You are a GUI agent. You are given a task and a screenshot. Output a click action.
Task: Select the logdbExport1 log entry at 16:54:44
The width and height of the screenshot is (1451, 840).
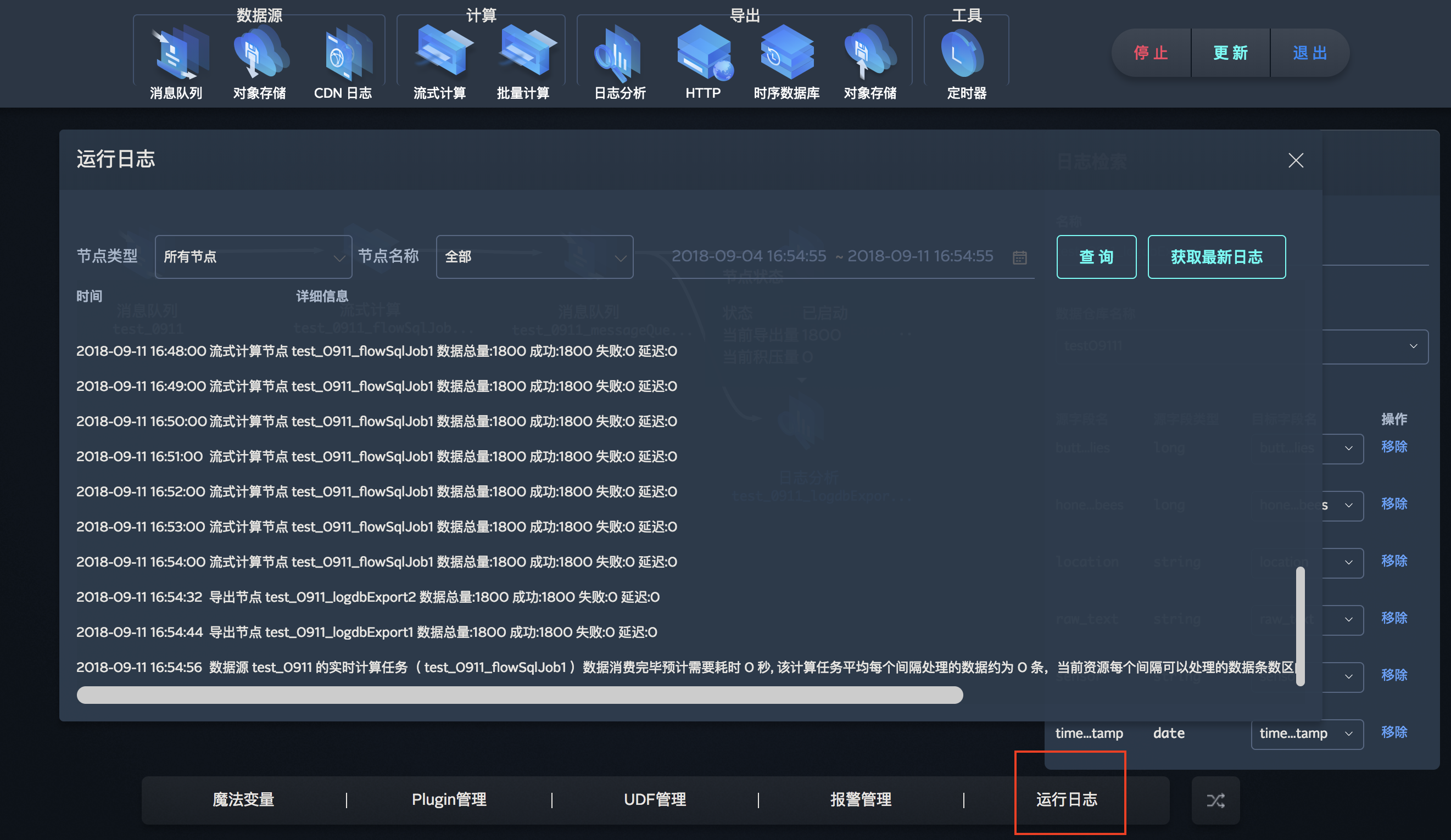coord(367,632)
